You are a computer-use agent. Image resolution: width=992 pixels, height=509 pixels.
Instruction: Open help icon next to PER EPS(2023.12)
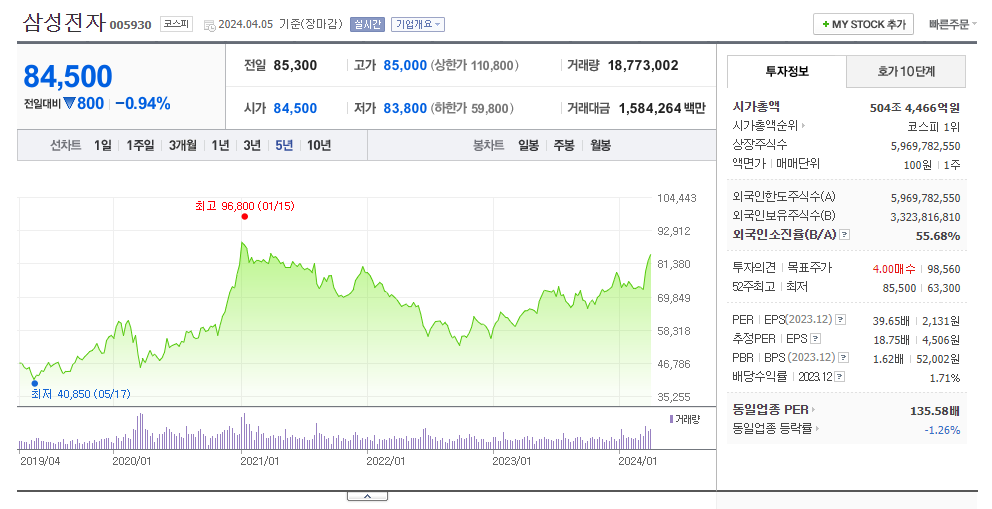(840, 319)
